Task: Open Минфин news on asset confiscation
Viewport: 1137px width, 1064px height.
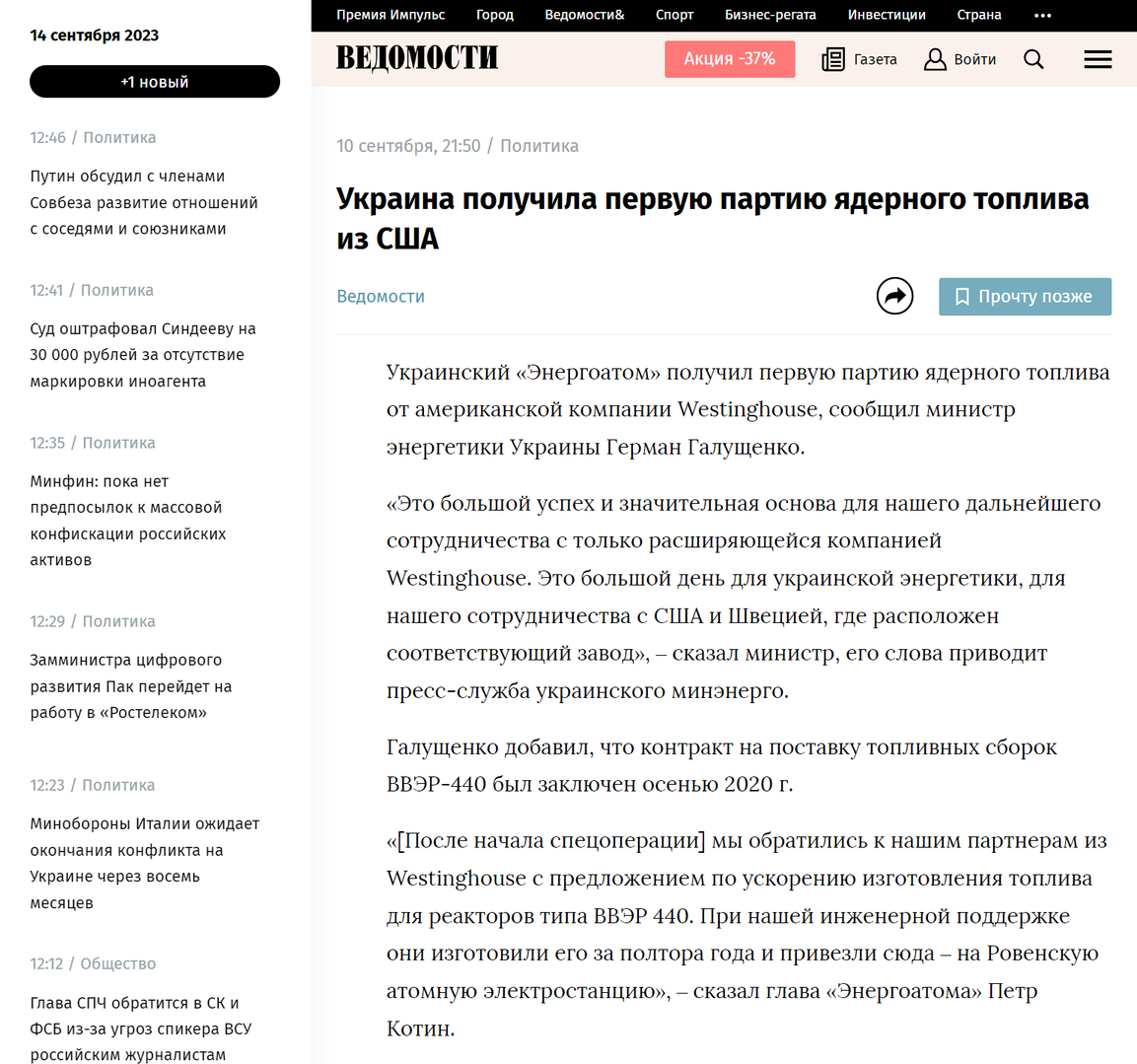Action: tap(127, 521)
